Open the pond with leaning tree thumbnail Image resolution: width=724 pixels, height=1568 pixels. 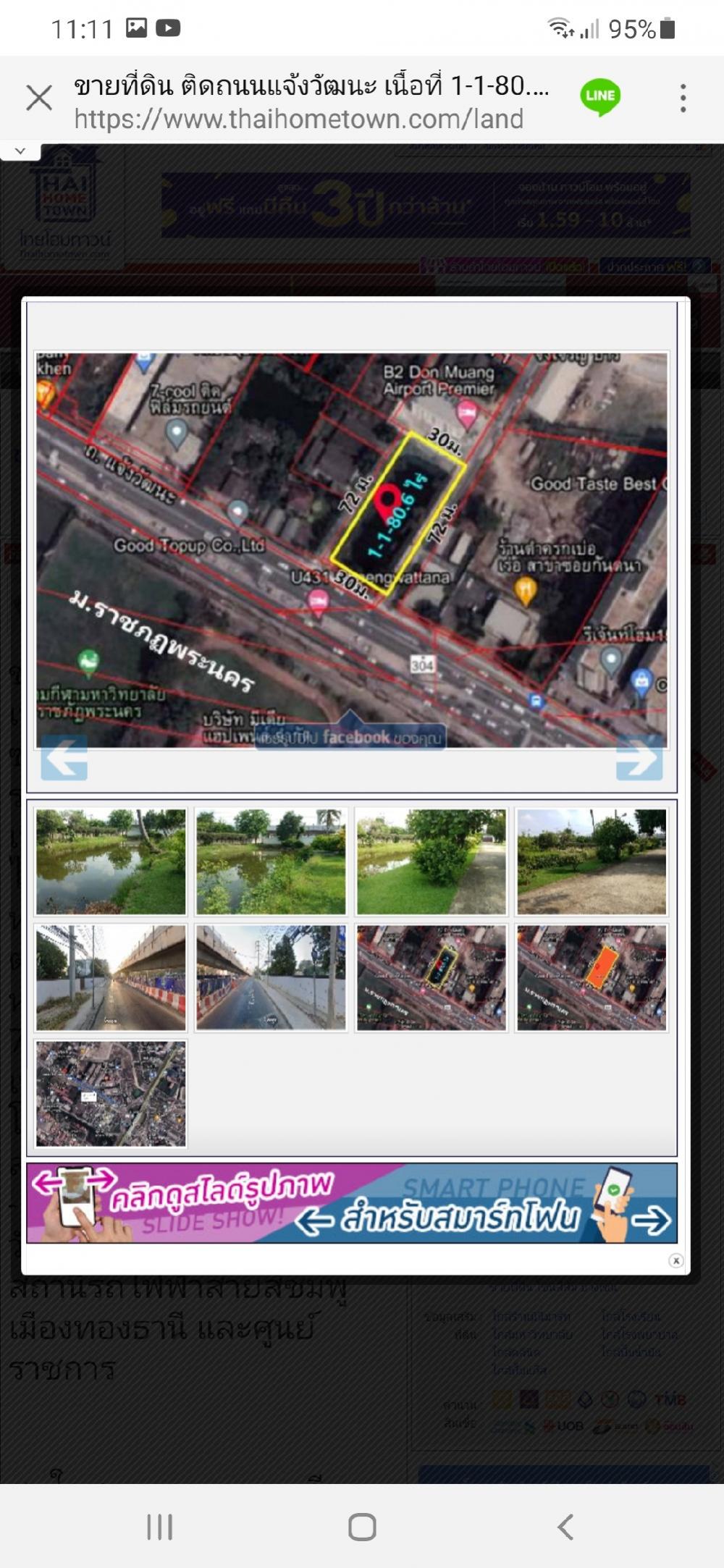point(111,861)
